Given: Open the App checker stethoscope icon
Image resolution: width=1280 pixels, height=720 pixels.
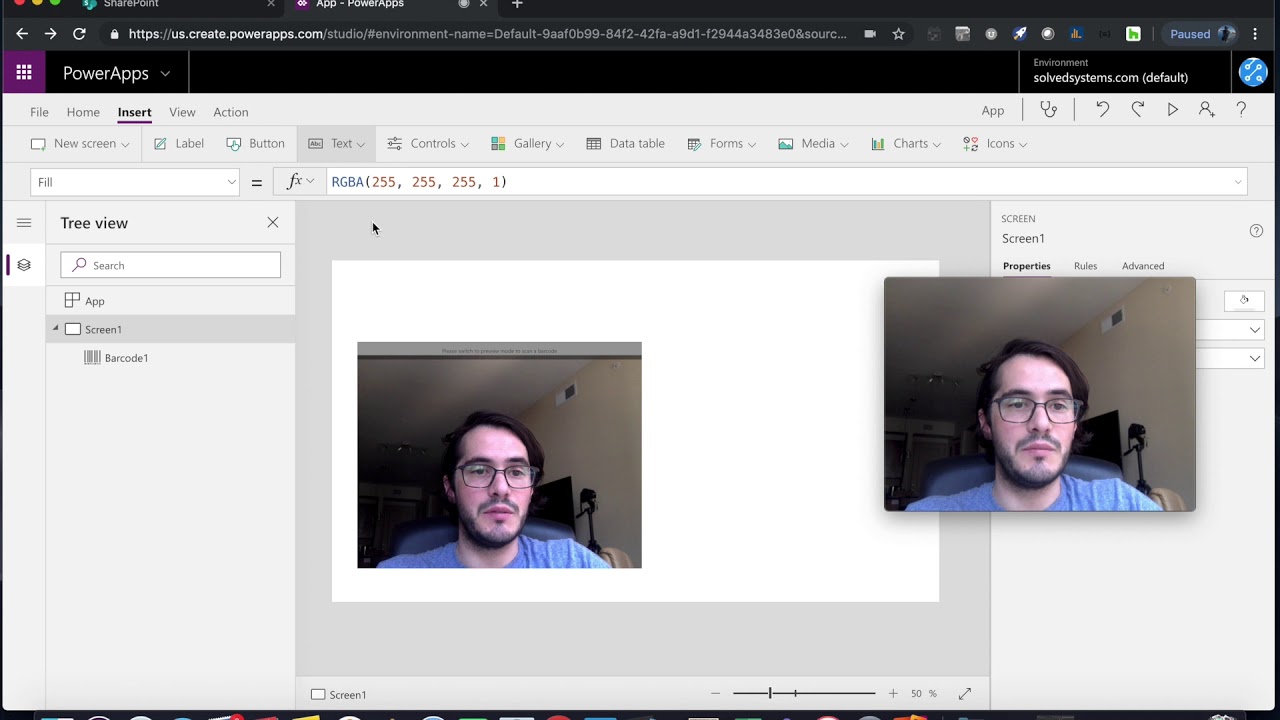Looking at the screenshot, I should tap(1048, 110).
